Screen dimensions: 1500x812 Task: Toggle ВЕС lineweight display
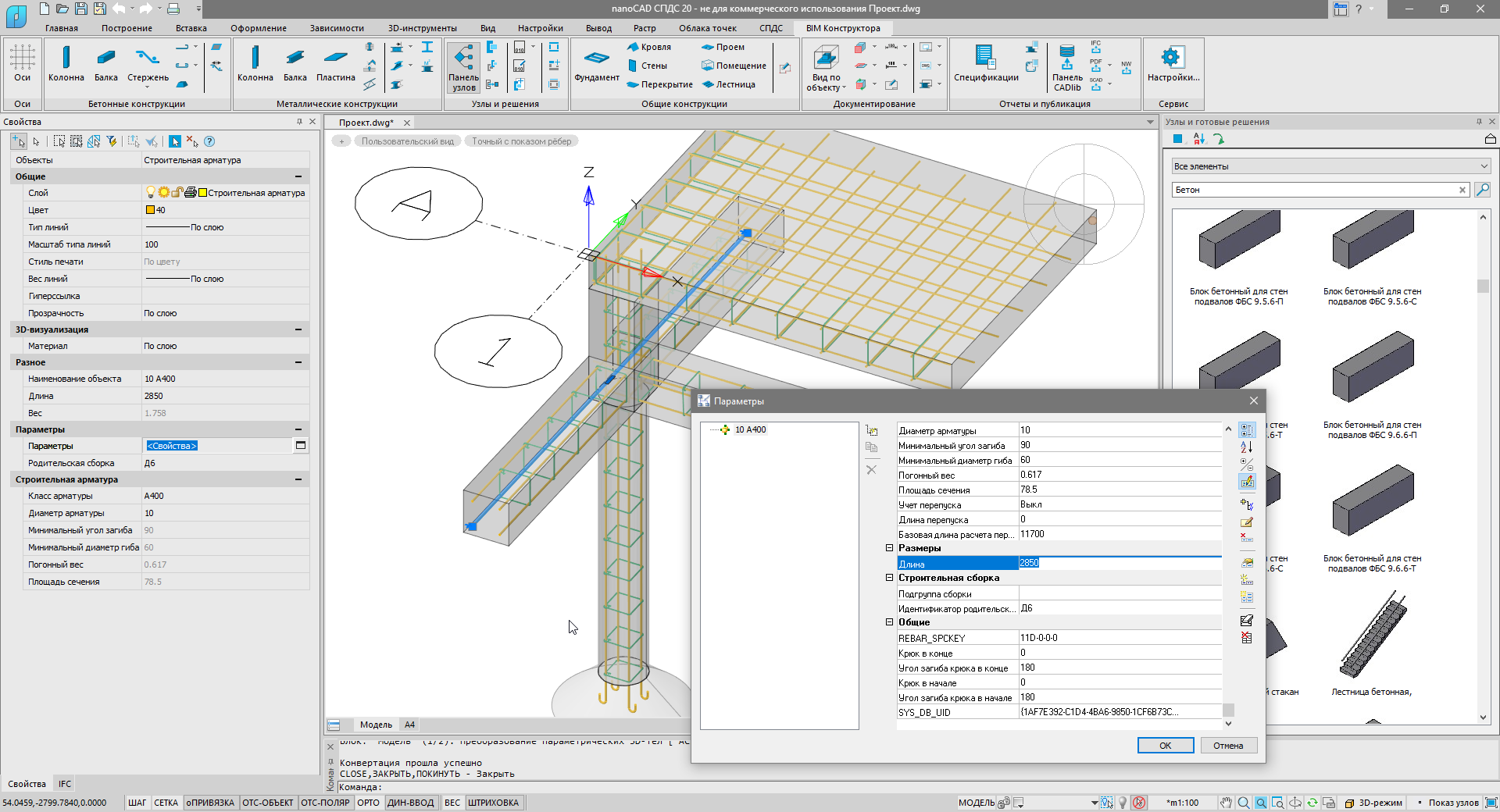pos(452,803)
